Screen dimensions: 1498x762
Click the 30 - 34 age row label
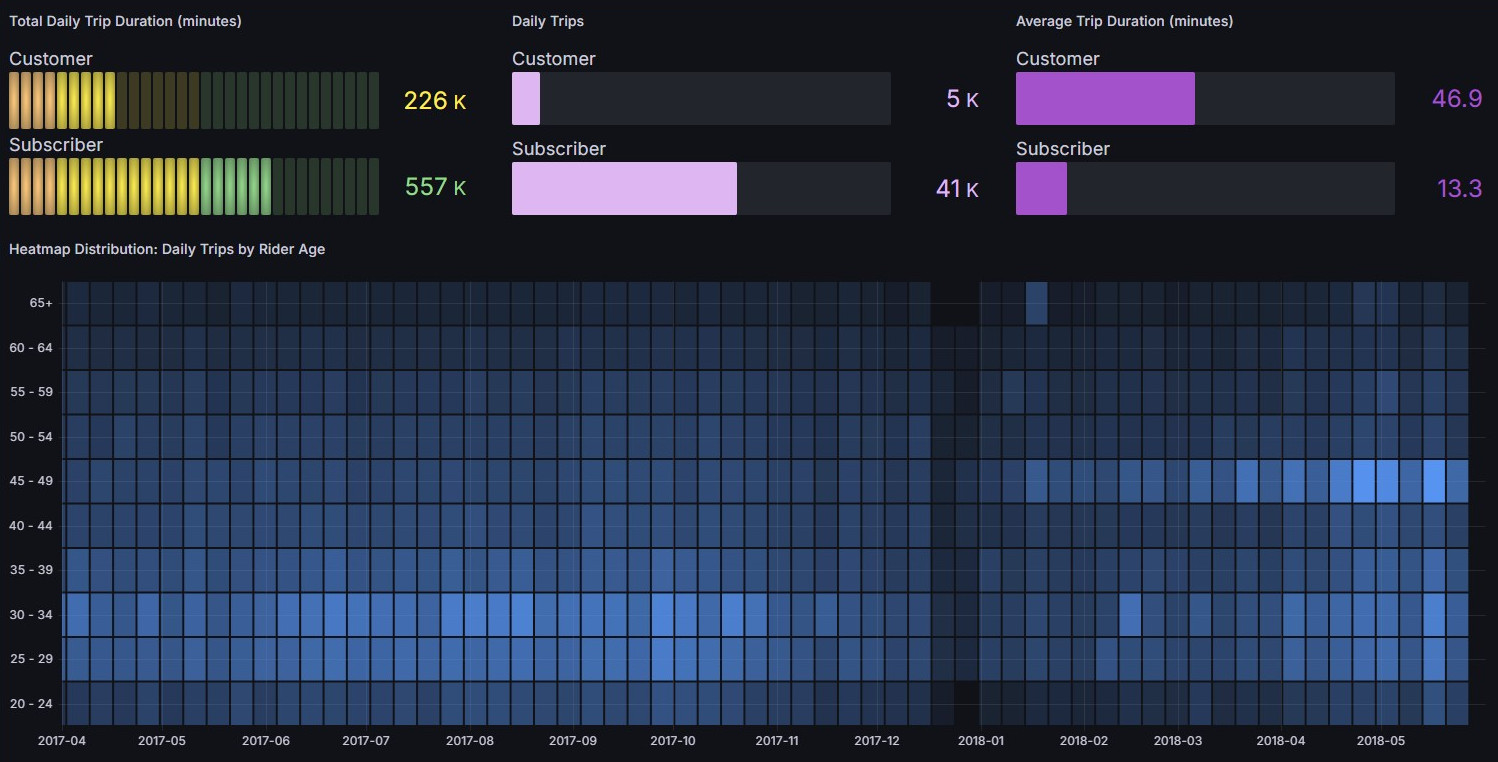click(x=32, y=615)
